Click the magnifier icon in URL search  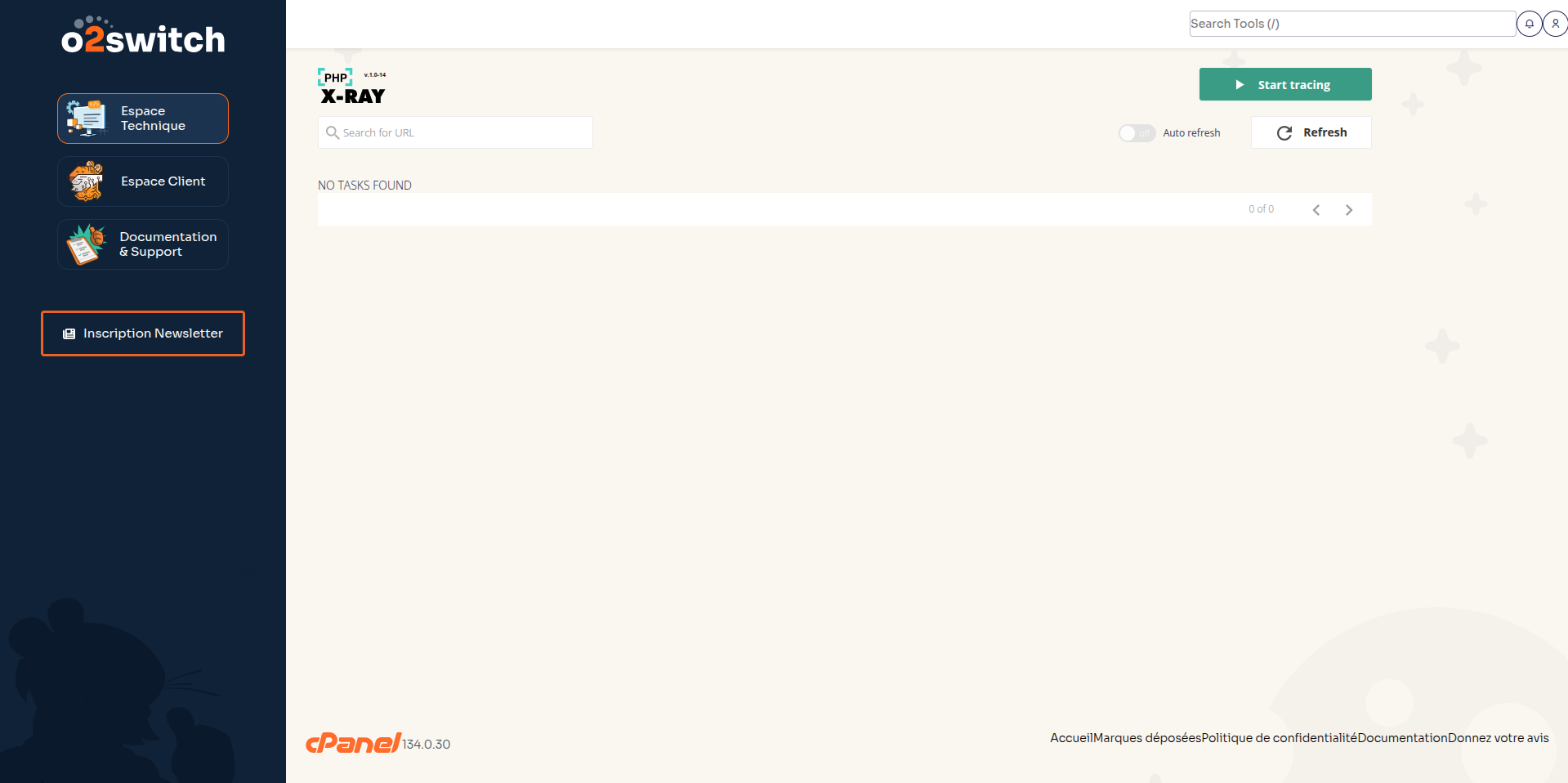(x=333, y=132)
